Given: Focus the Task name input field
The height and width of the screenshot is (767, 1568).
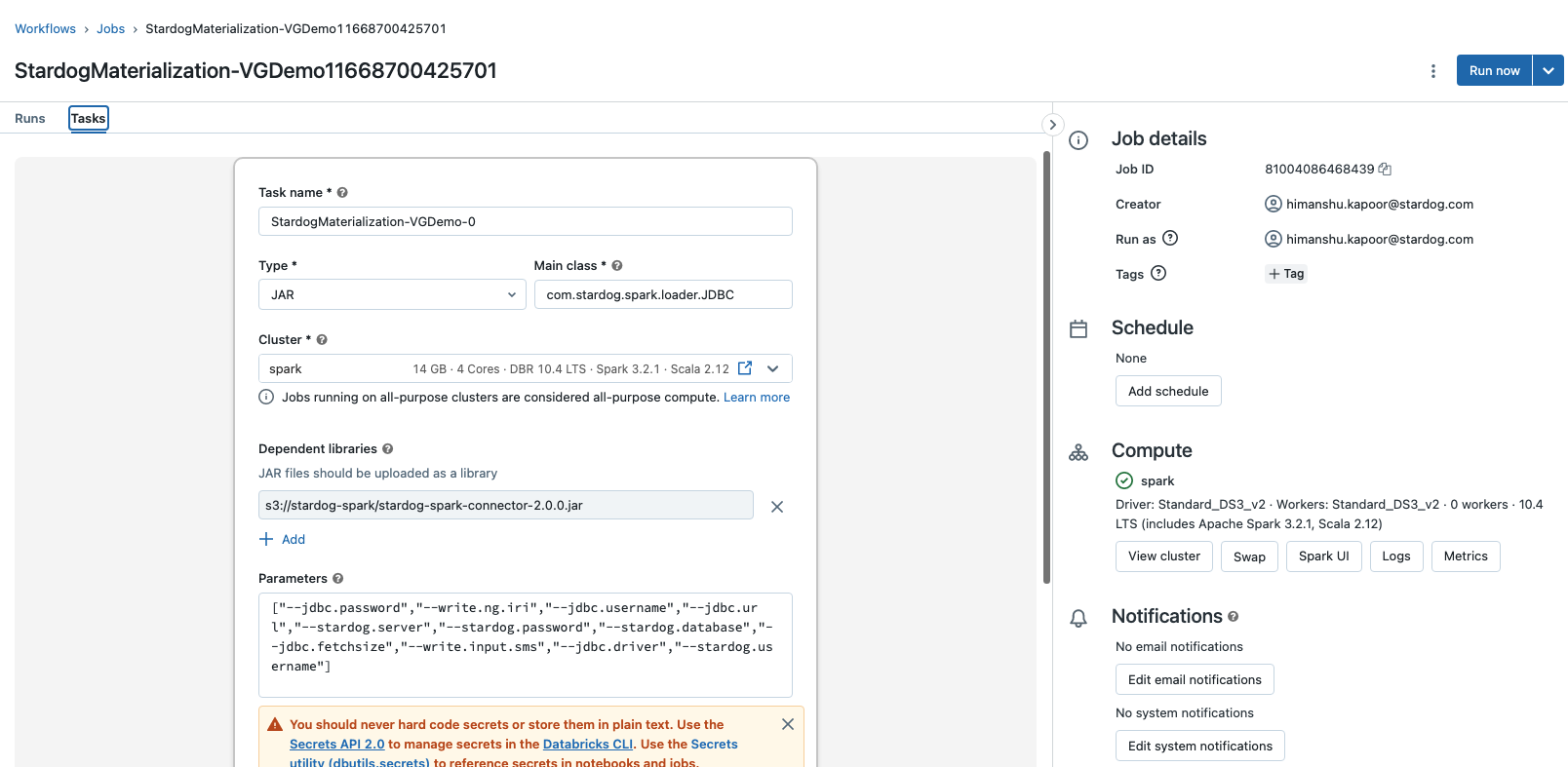Looking at the screenshot, I should click(x=526, y=221).
